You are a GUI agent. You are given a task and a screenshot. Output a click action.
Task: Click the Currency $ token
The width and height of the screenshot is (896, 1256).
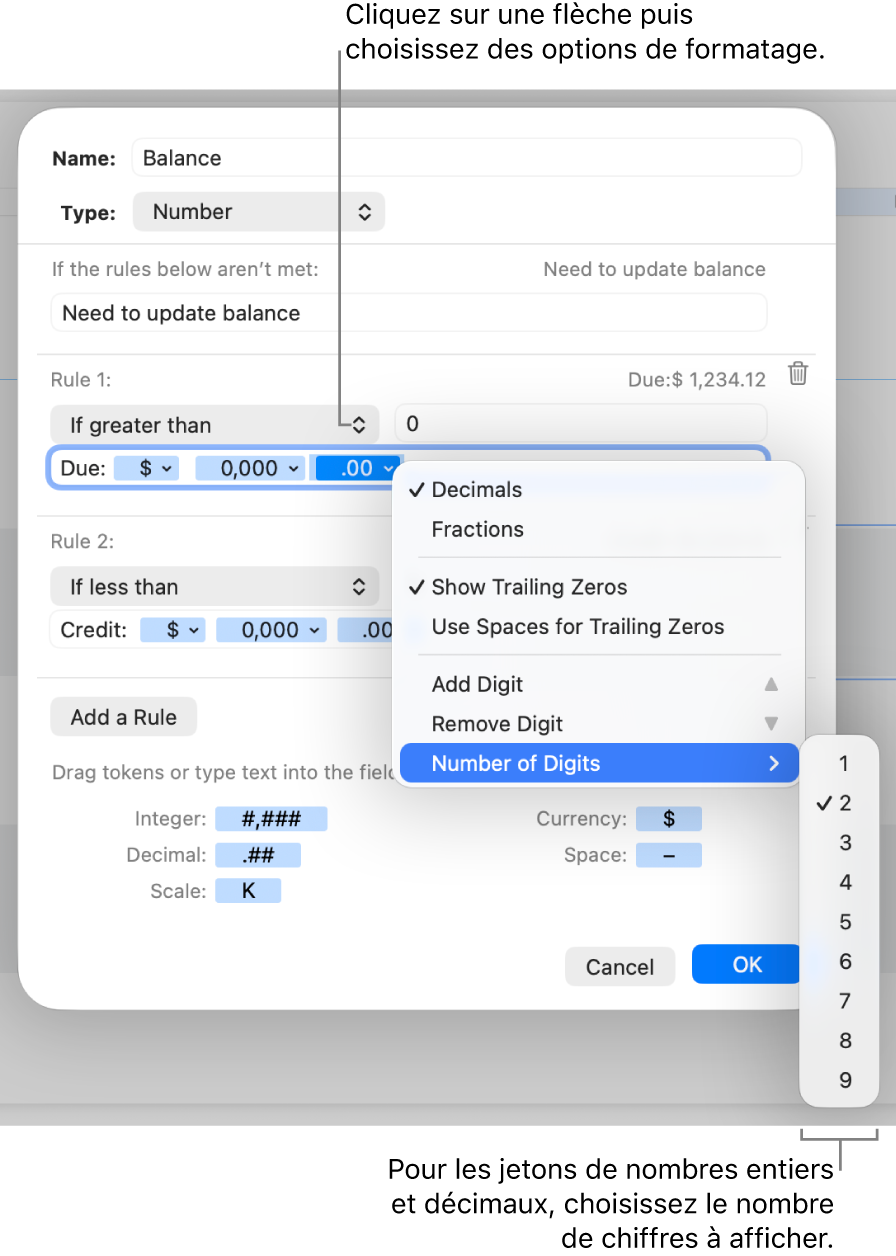pyautogui.click(x=669, y=819)
